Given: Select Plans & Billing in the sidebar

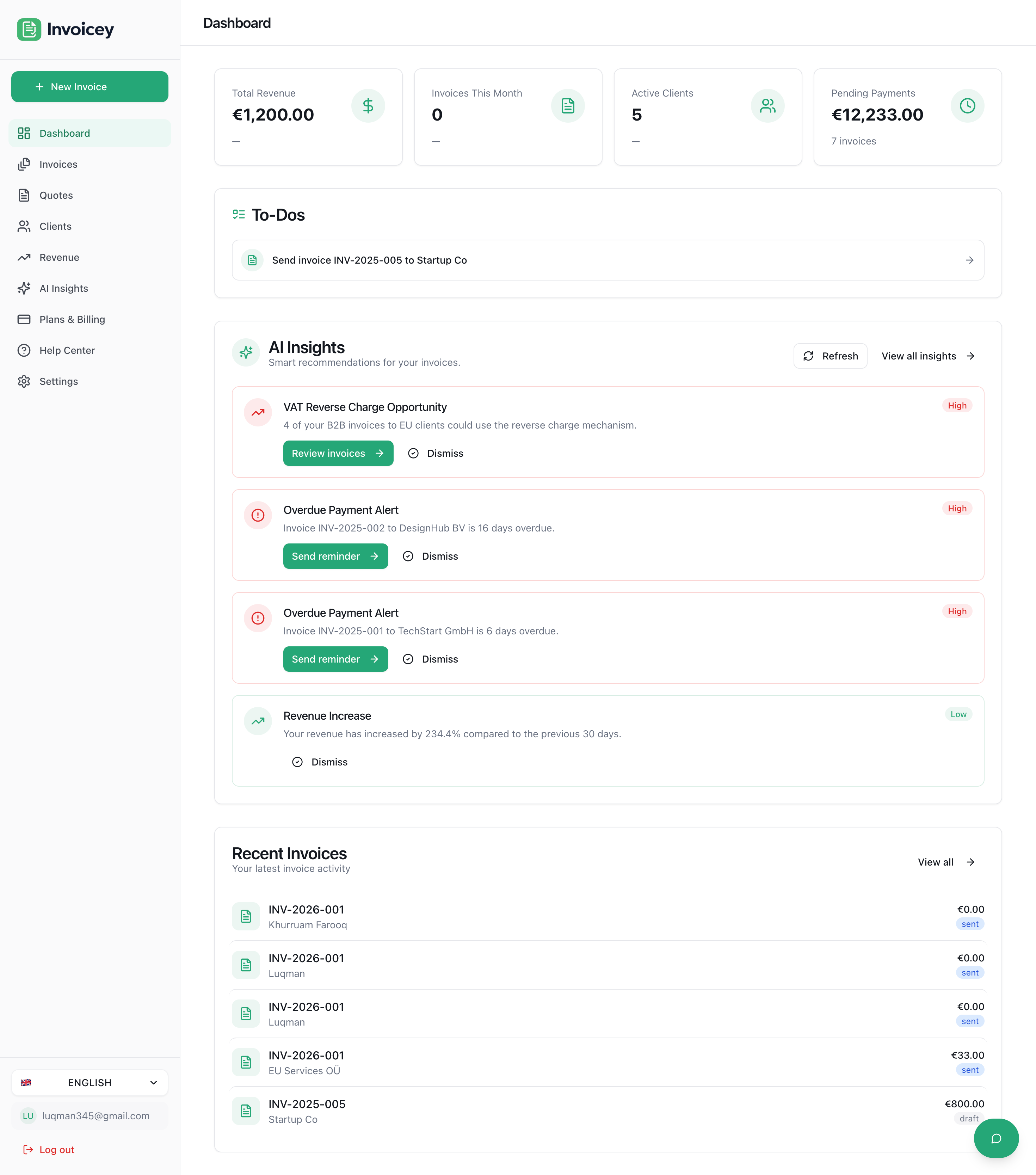Looking at the screenshot, I should 72,319.
